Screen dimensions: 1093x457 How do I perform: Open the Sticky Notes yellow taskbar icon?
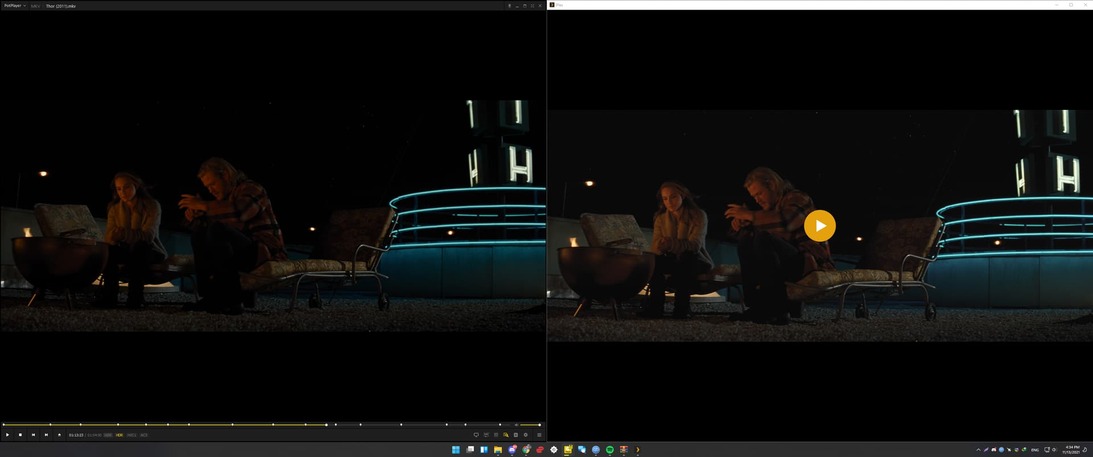click(x=568, y=449)
